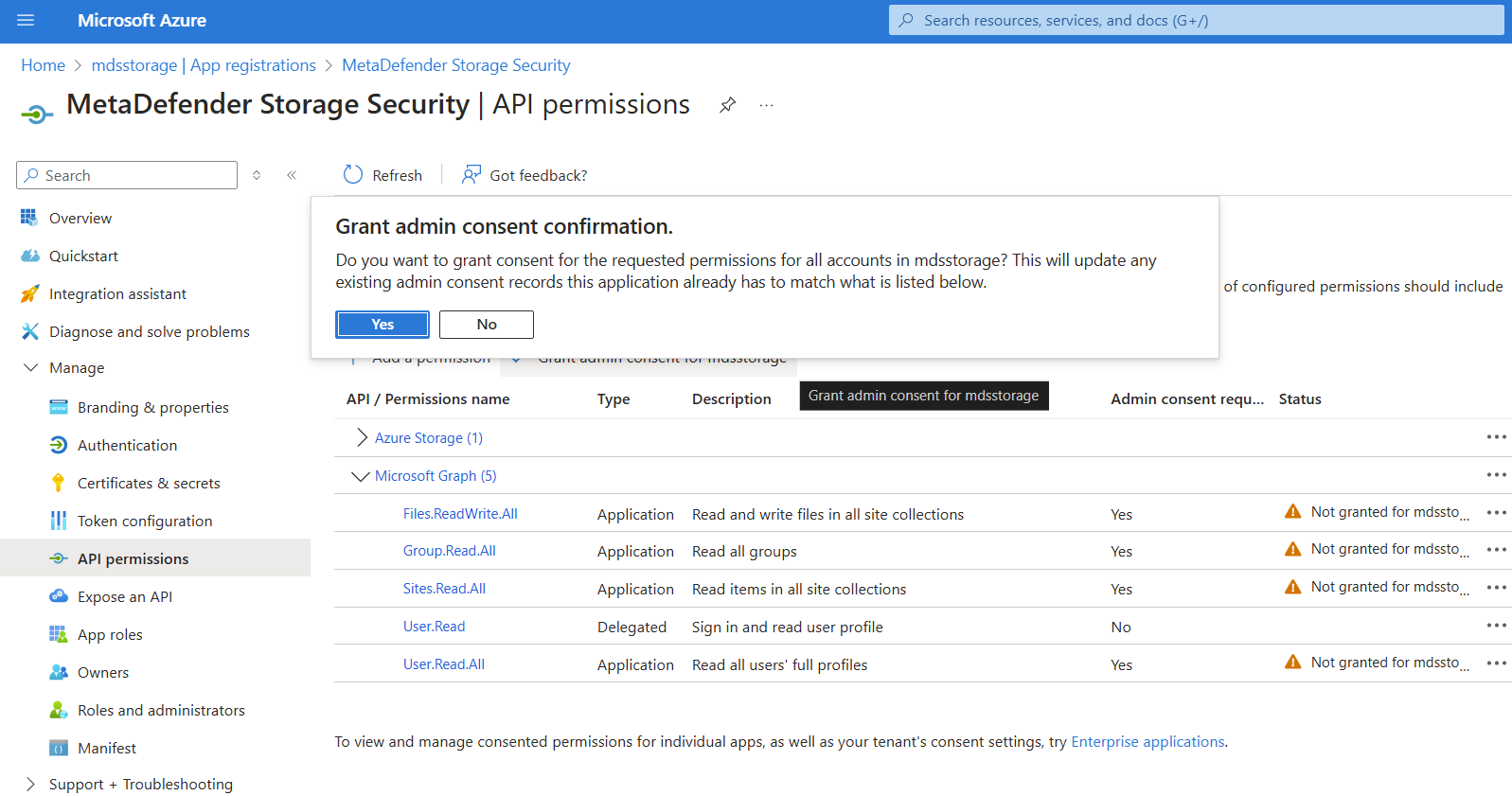The image size is (1512, 796).
Task: Click the Expose an API cloud icon
Action: point(59,596)
